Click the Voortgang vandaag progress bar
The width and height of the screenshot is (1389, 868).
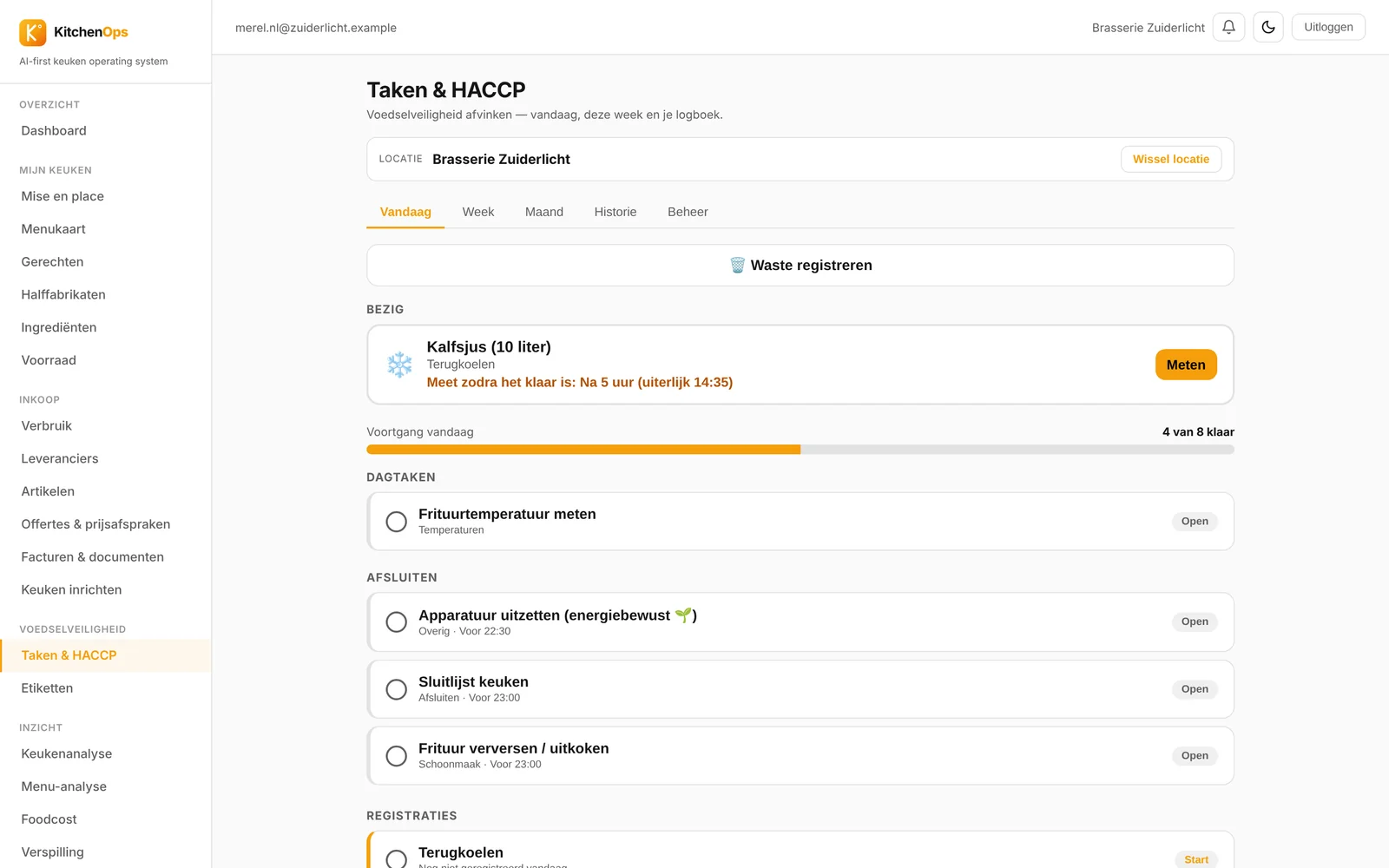coord(800,450)
